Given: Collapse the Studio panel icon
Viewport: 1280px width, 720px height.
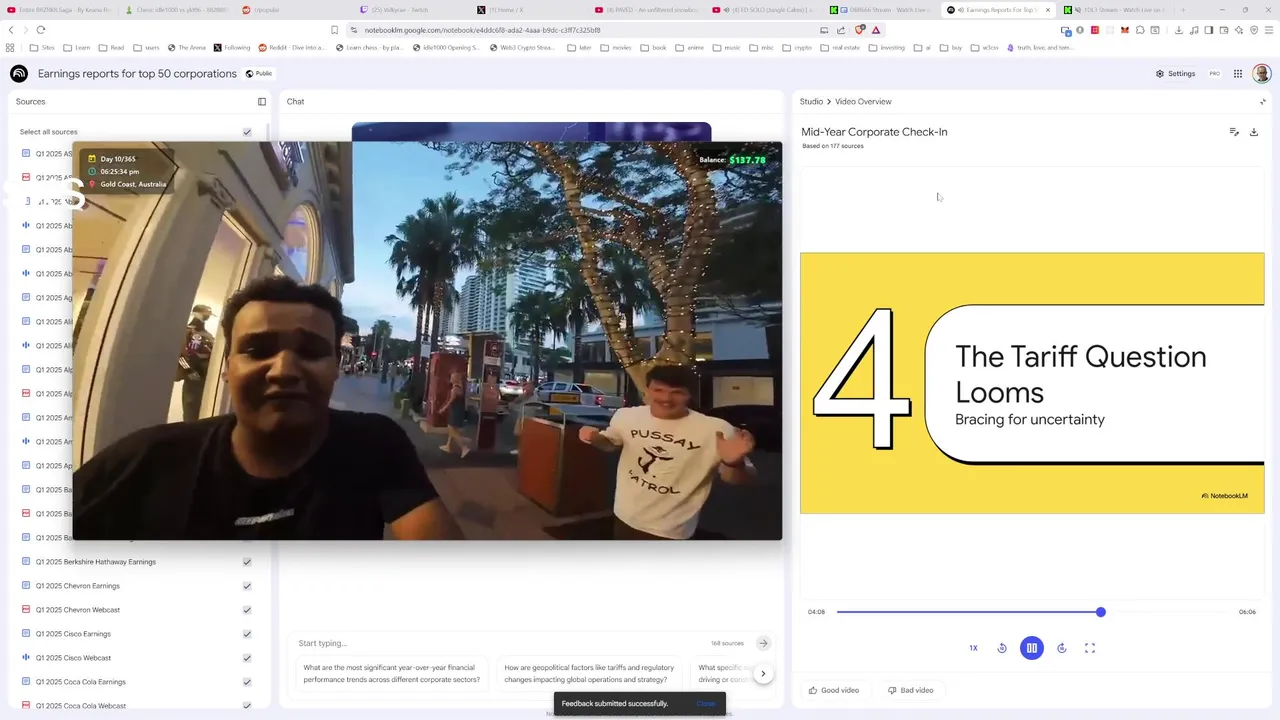Looking at the screenshot, I should (x=1262, y=101).
